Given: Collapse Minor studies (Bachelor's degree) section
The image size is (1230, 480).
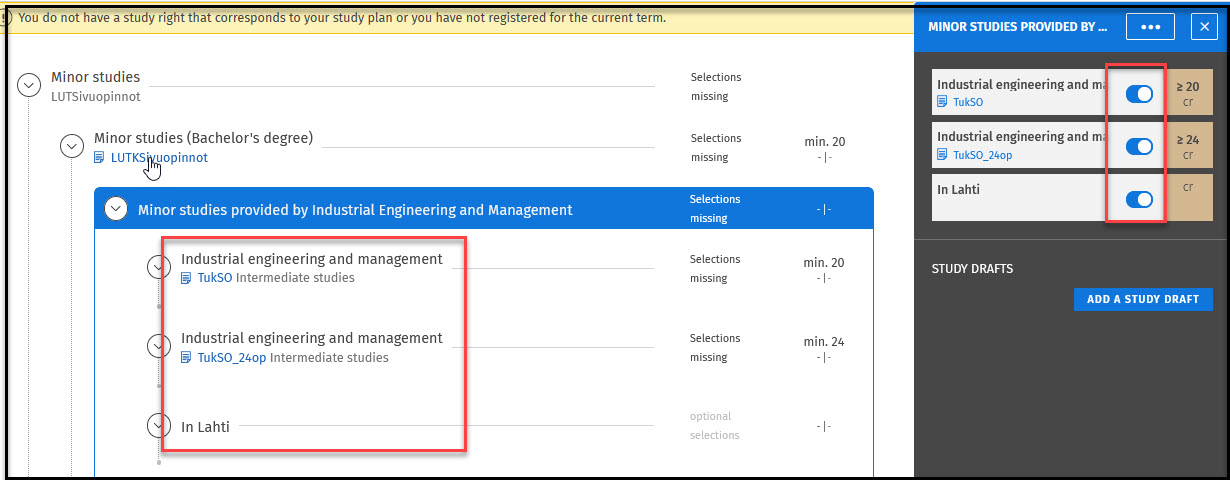Looking at the screenshot, I should 71,146.
